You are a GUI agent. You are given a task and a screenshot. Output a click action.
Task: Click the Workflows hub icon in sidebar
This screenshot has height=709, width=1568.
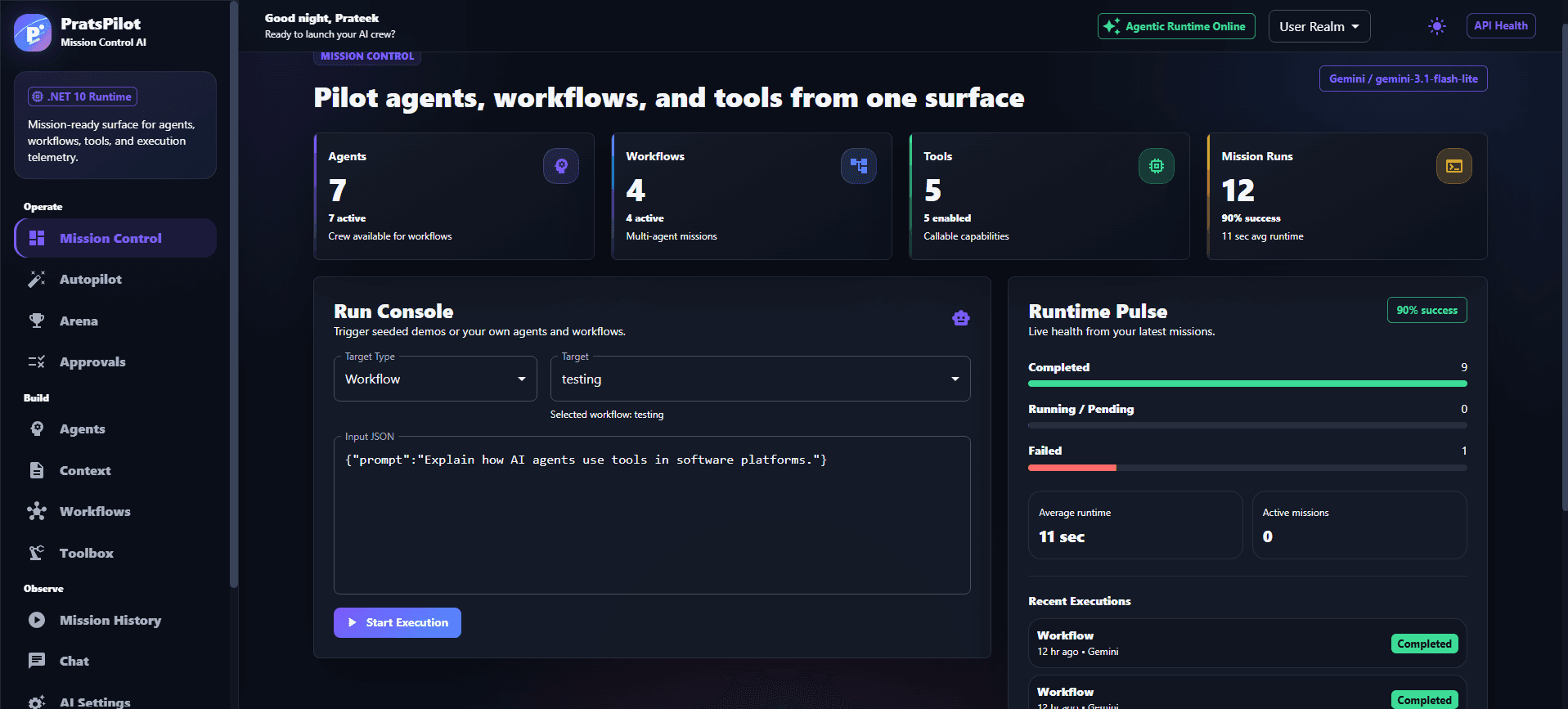[37, 511]
